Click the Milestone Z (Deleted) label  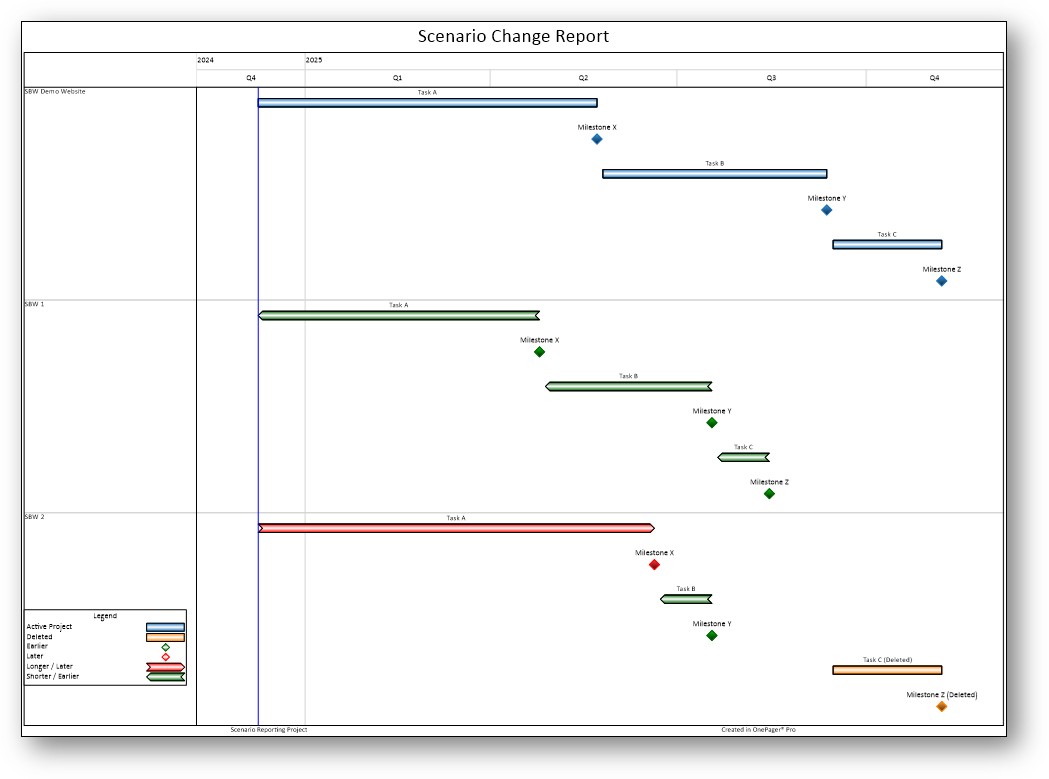point(941,695)
